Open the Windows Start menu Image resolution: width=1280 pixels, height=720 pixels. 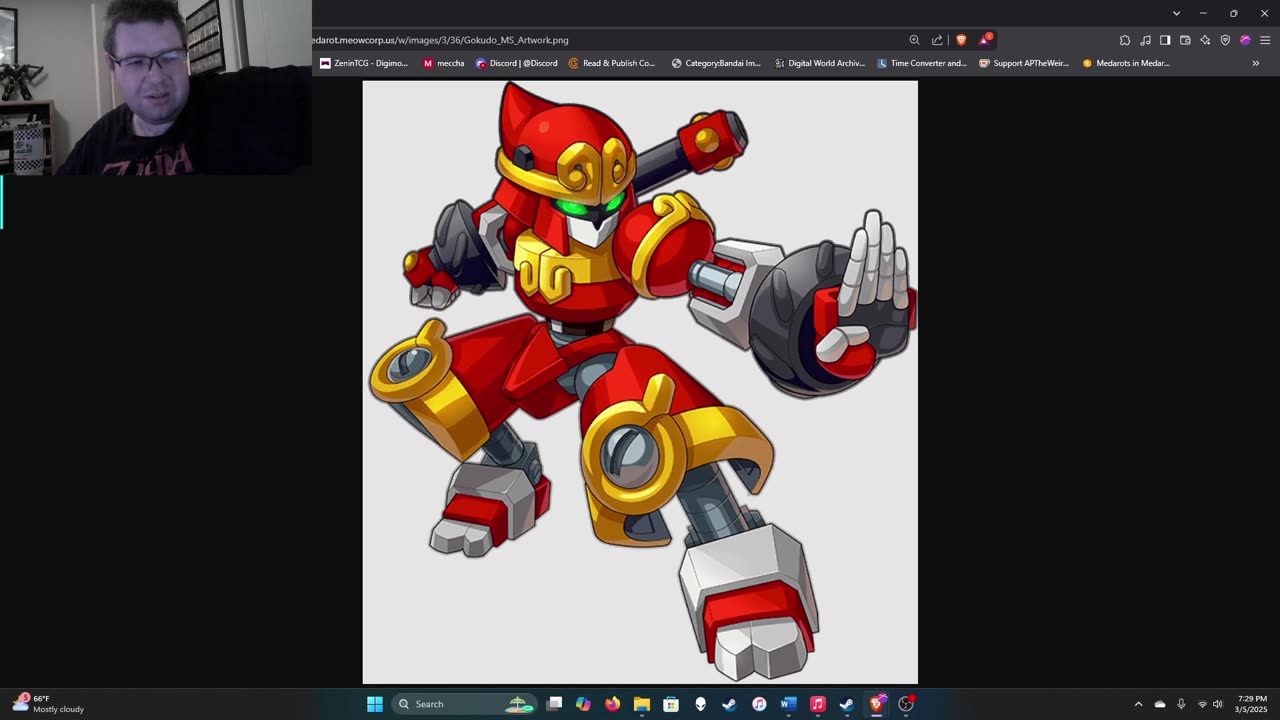click(x=375, y=704)
